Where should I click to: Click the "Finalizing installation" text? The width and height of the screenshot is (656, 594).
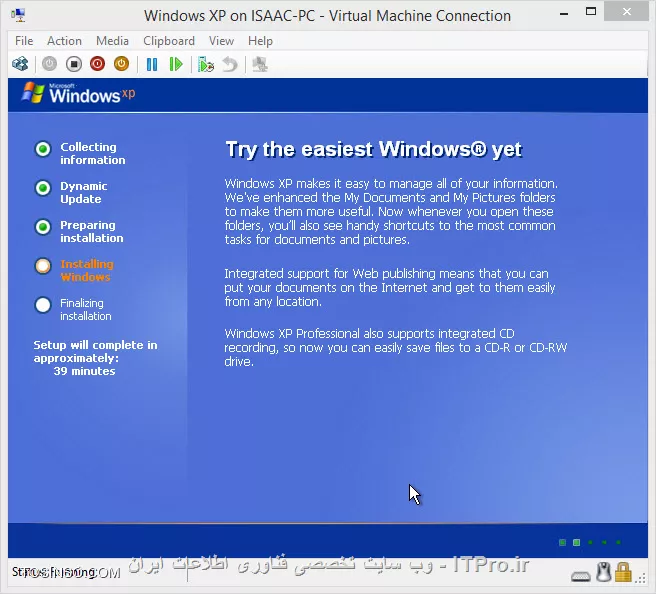coord(86,309)
